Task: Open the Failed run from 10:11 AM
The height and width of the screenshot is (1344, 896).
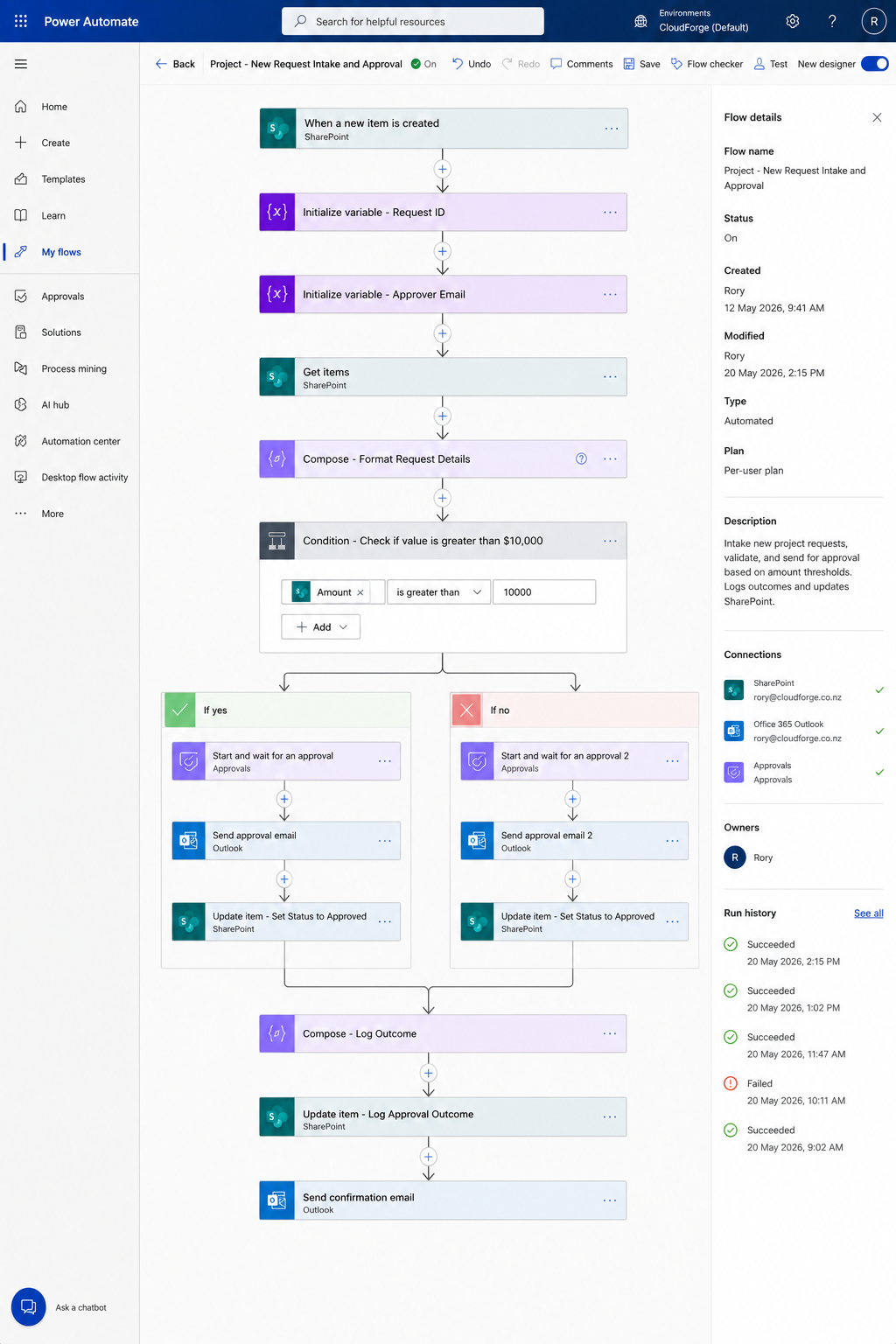Action: (x=785, y=1092)
